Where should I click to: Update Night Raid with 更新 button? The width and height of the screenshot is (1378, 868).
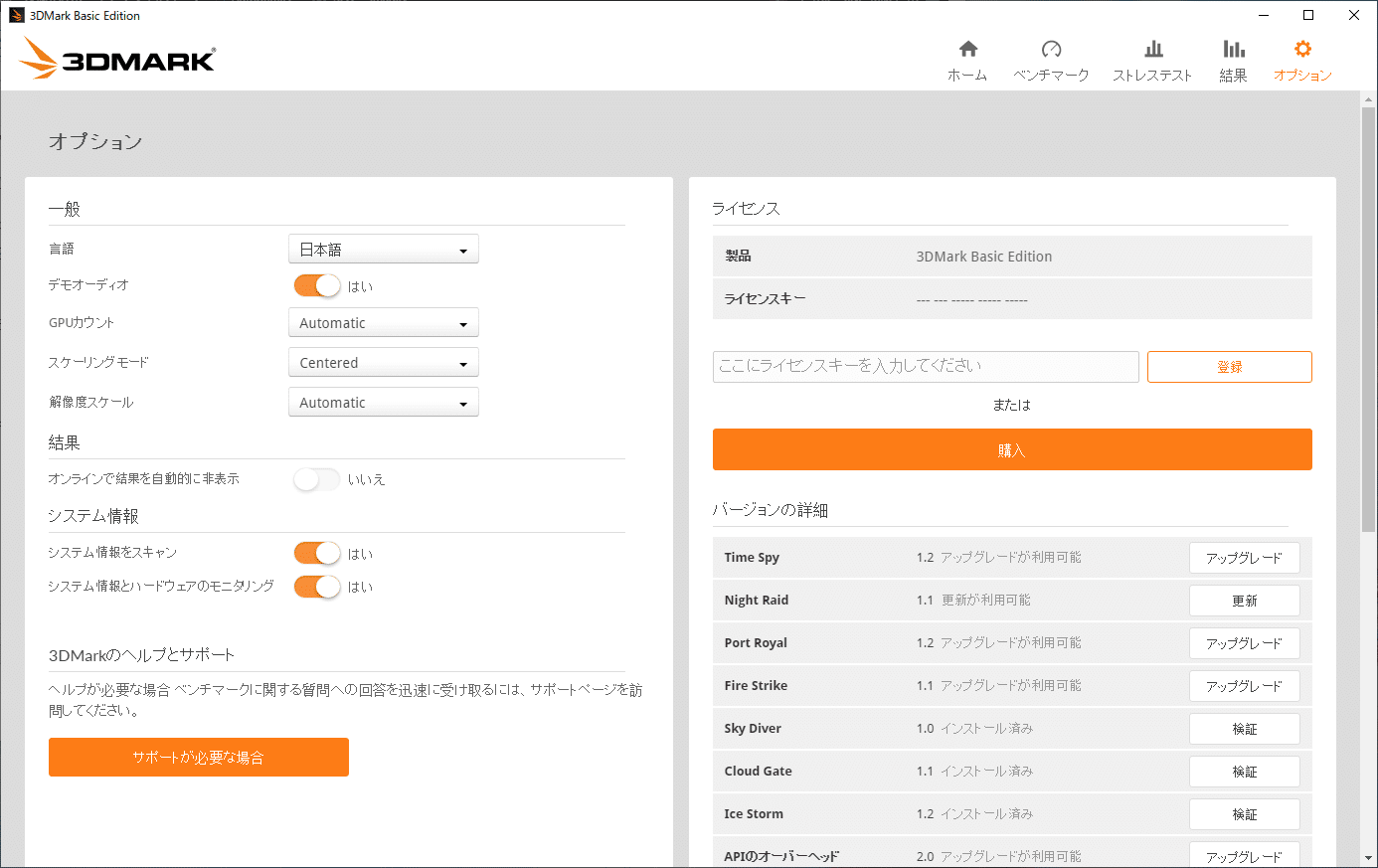click(x=1245, y=601)
